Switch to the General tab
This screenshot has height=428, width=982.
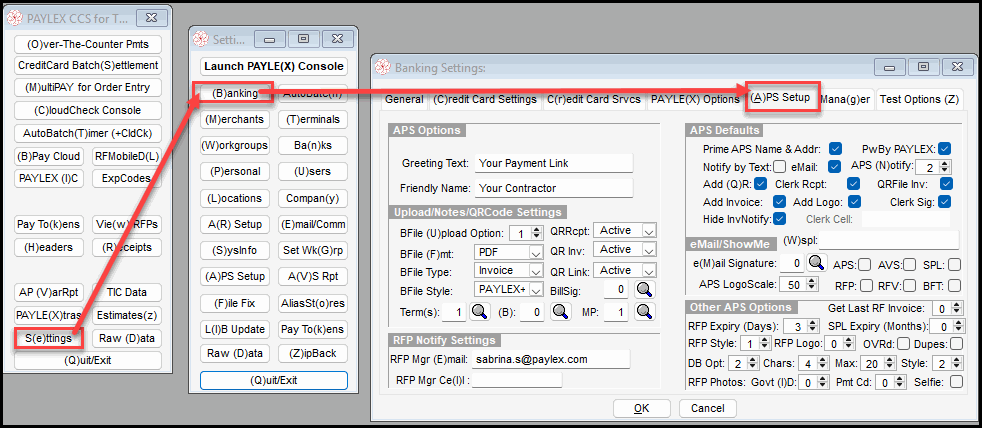pos(404,100)
